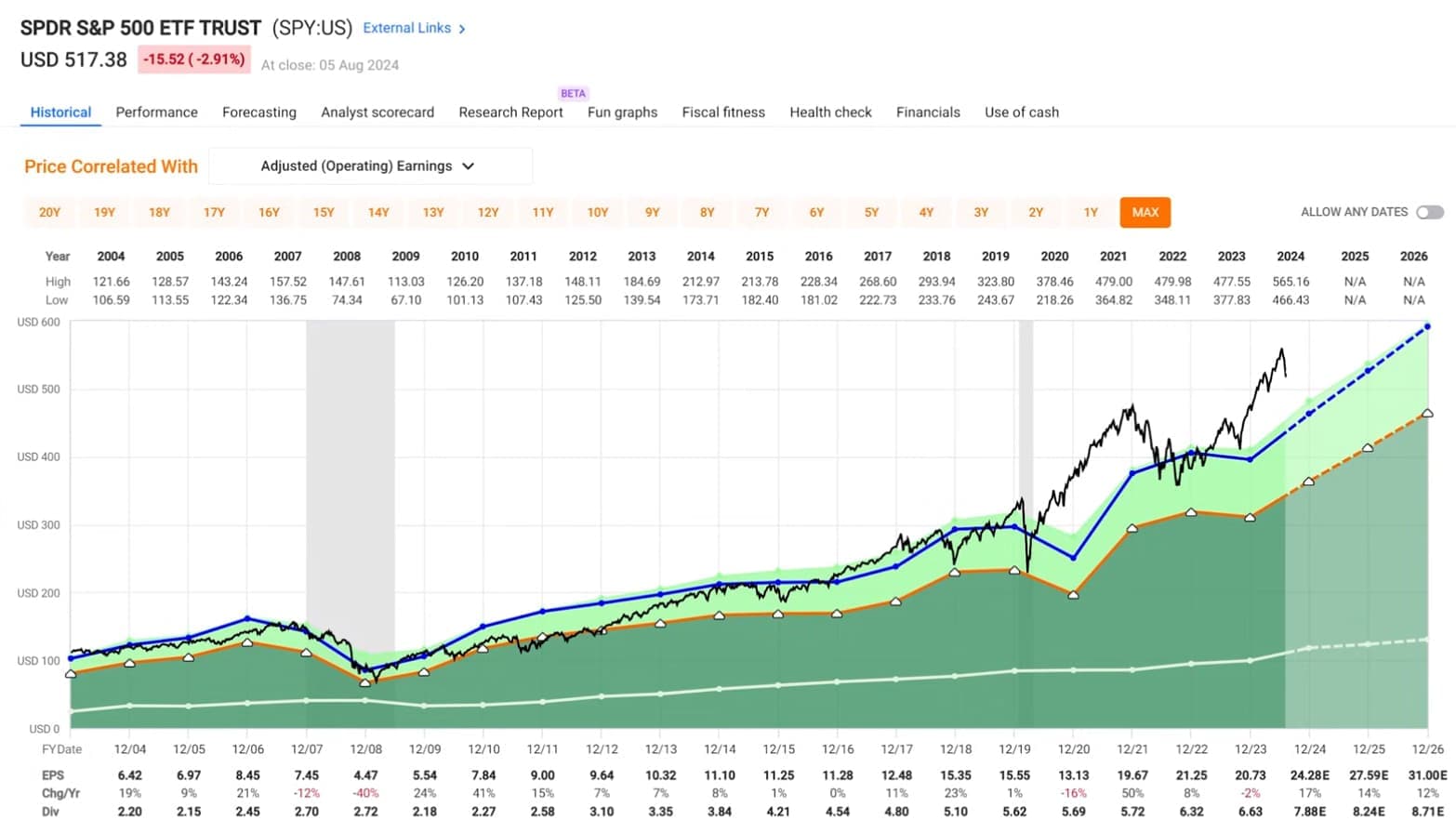
Task: Click the 12/20 FYDate axis label
Action: coord(1073,748)
